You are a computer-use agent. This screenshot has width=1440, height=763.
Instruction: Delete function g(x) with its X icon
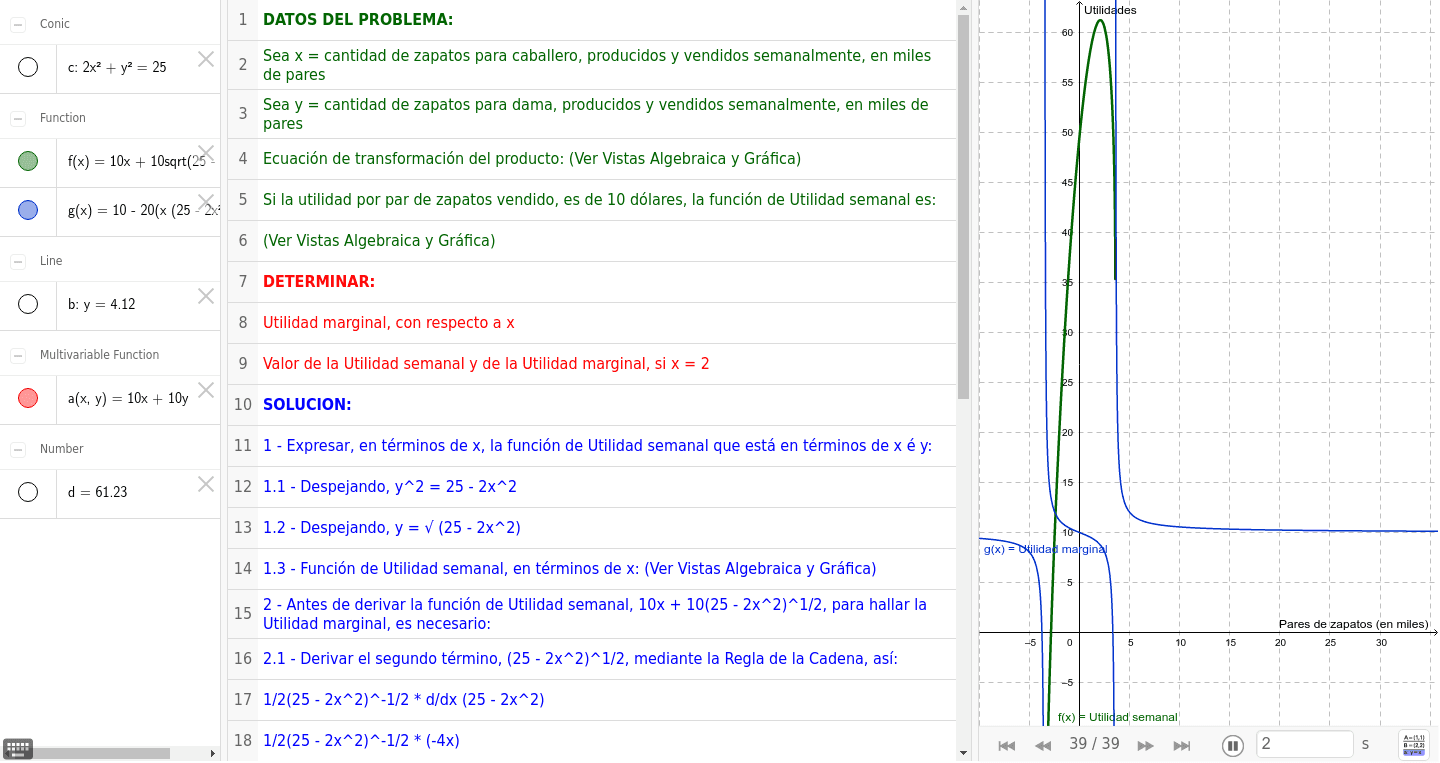(206, 201)
